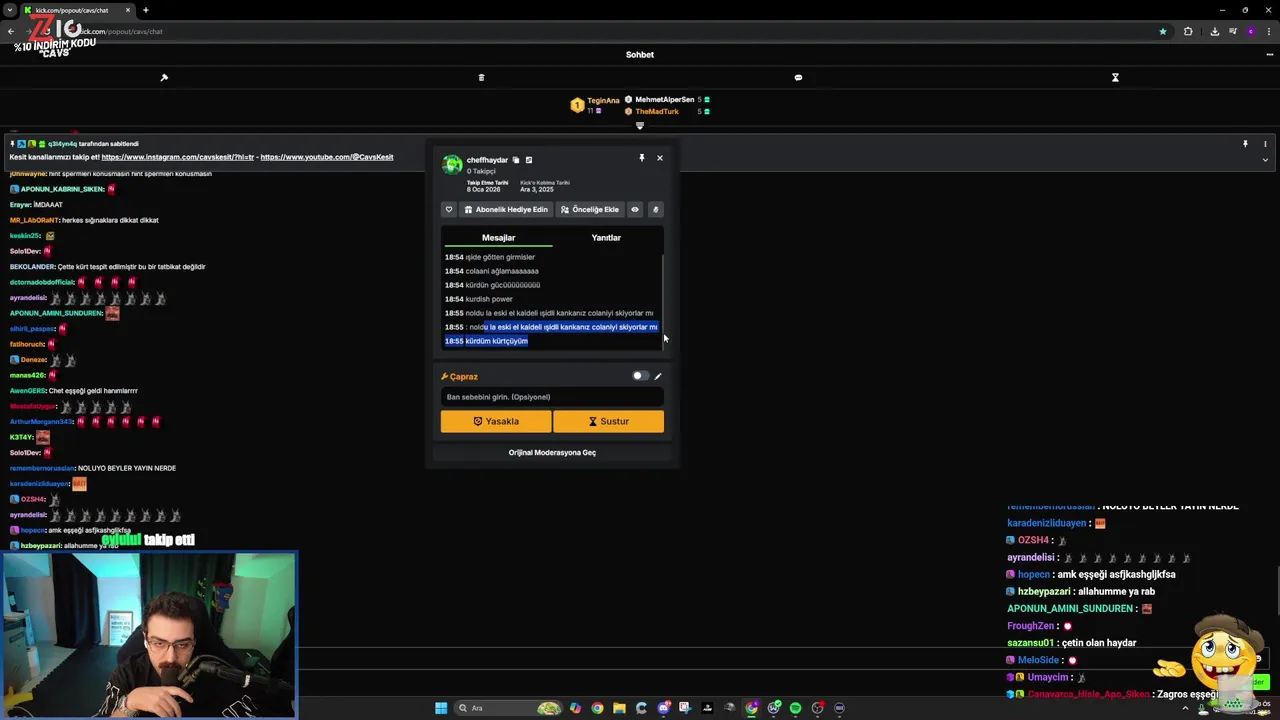Click the taskbar search box
Viewport: 1280px width, 720px height.
coord(510,708)
